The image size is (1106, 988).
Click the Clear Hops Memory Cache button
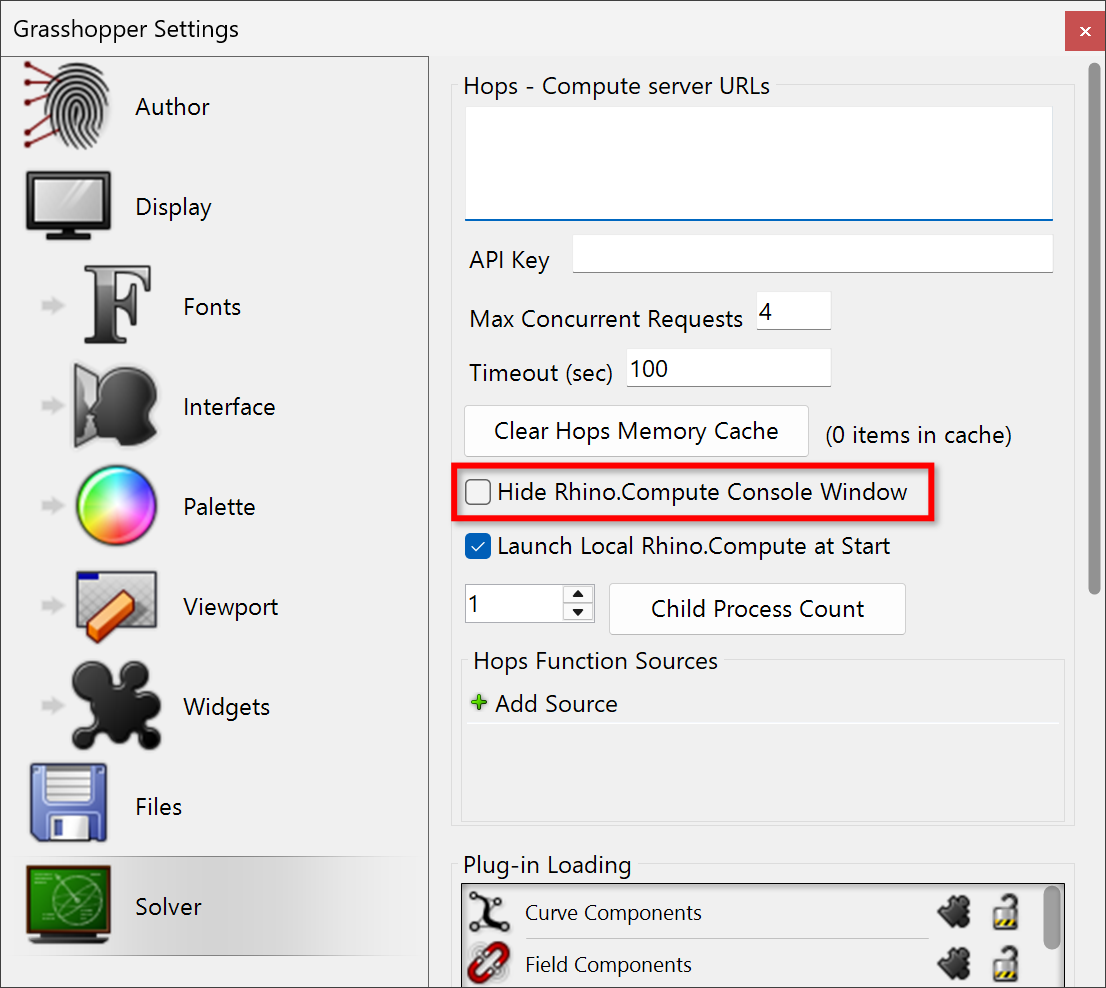click(636, 431)
